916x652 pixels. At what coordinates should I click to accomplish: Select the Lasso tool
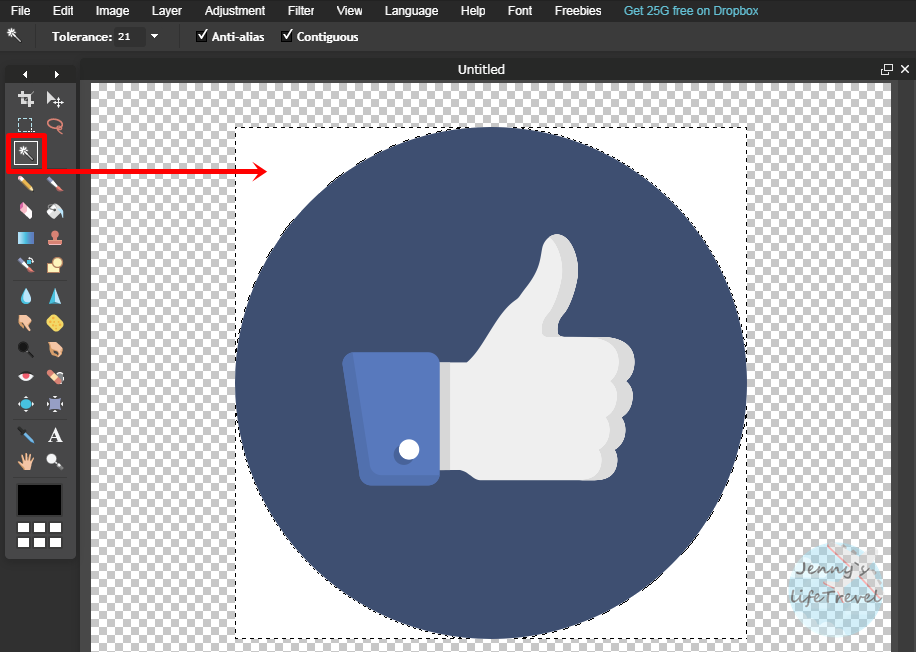click(55, 125)
